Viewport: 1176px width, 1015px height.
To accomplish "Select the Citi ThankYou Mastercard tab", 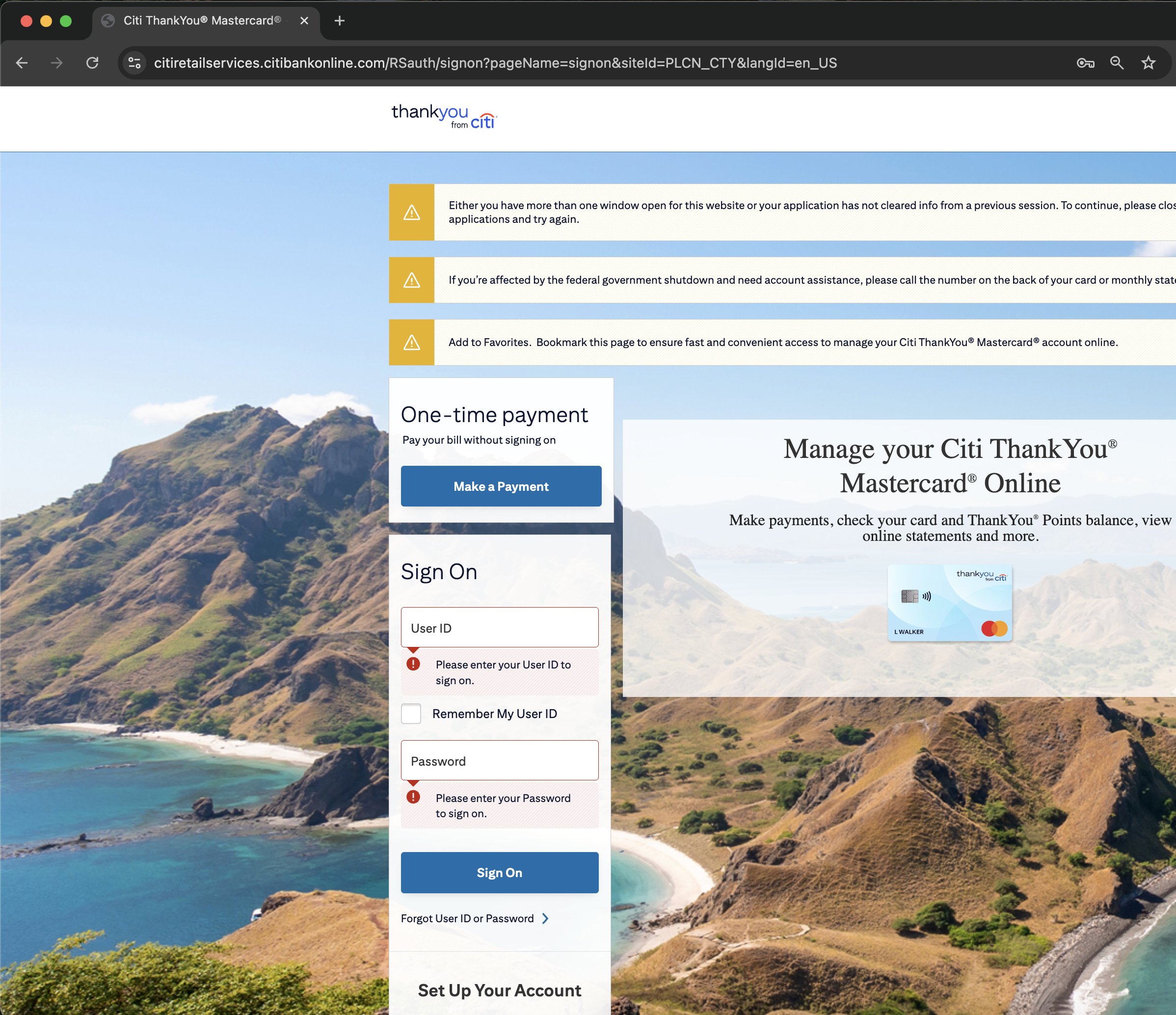I will 202,21.
